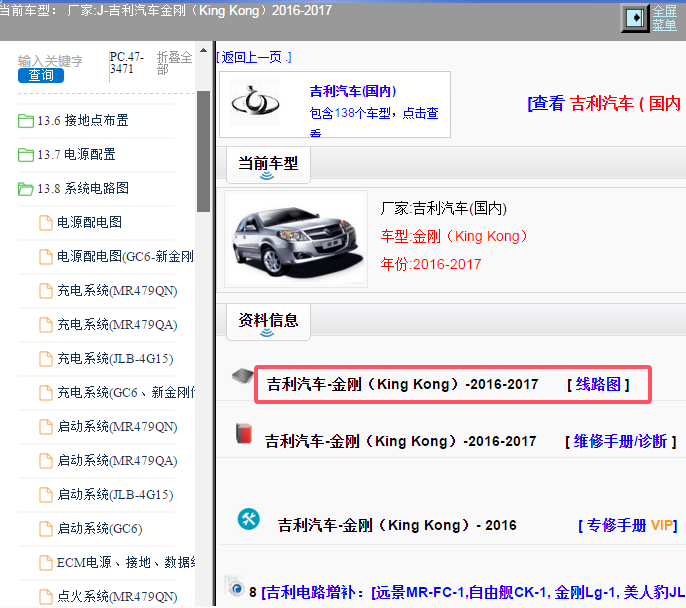Viewport: 686px width, 608px height.
Task: Click the King Kong car photo thumbnail
Action: 296,239
